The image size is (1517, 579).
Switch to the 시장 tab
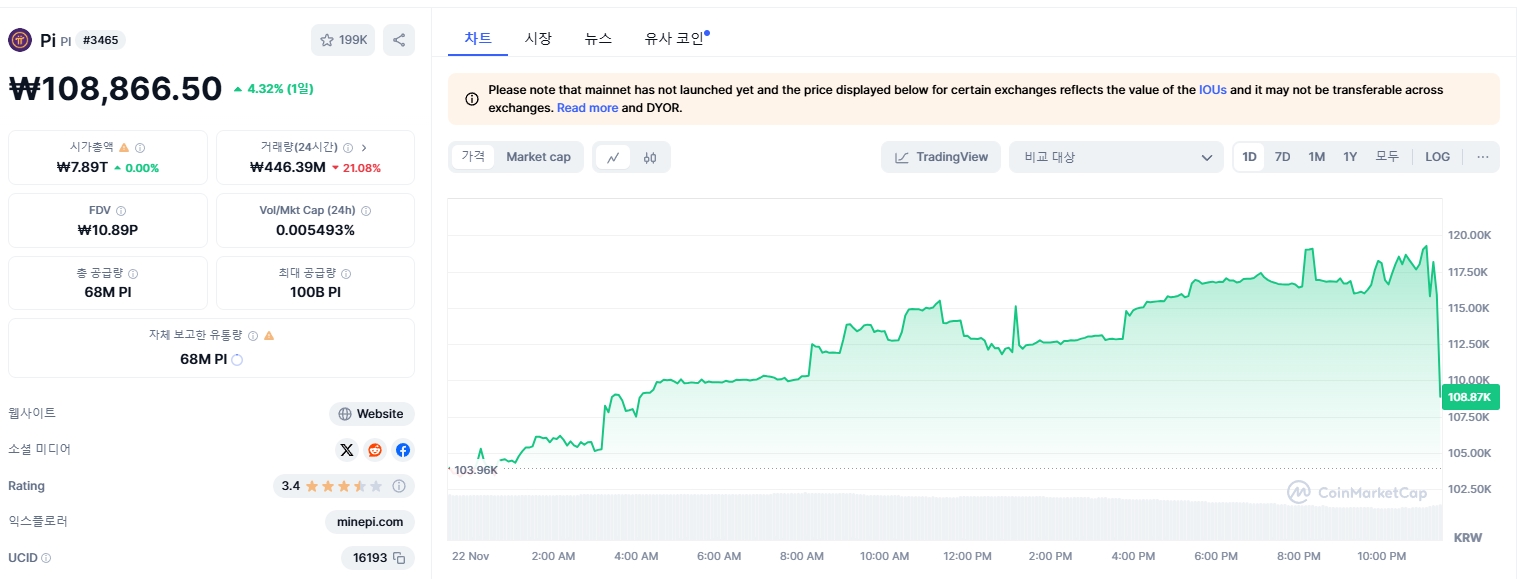pos(539,38)
